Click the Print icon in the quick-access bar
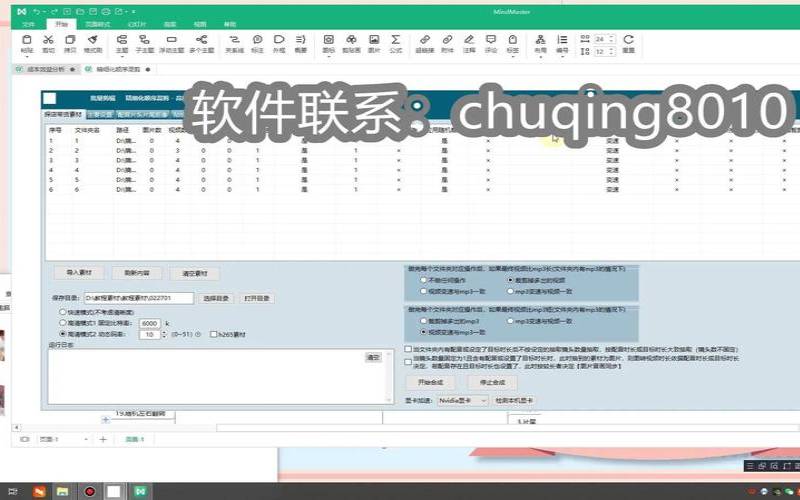 pyautogui.click(x=106, y=11)
